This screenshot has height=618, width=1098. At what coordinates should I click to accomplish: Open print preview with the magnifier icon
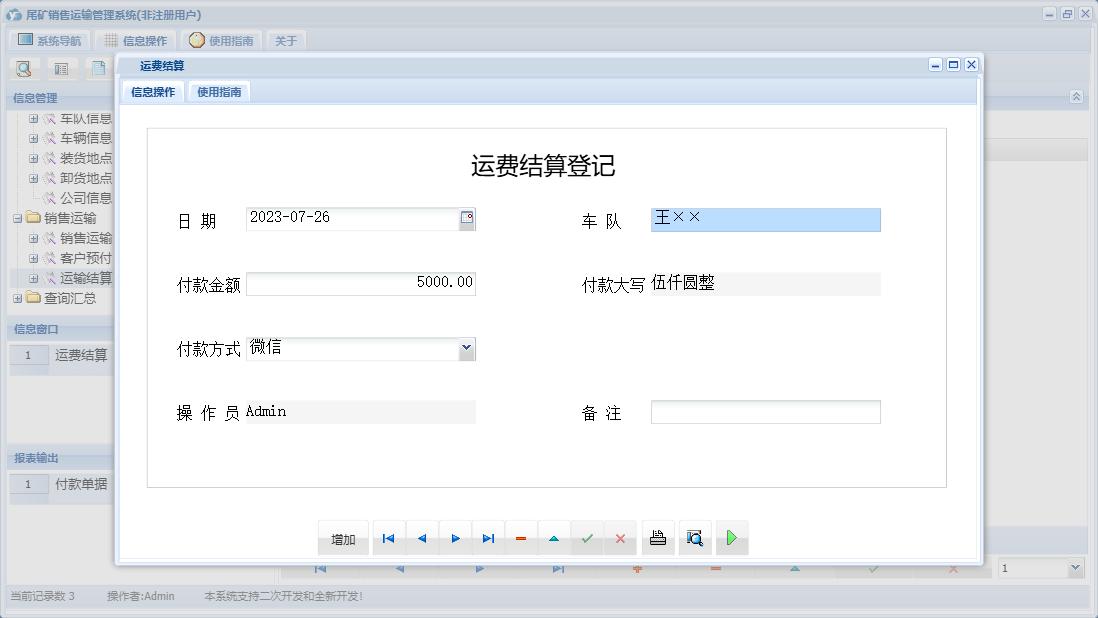[694, 538]
